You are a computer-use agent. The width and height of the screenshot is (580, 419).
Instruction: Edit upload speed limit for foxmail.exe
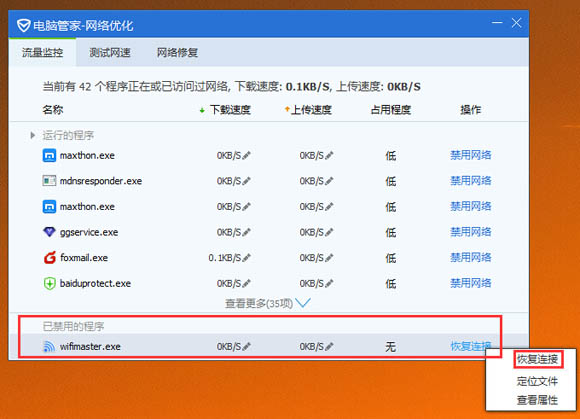click(329, 257)
